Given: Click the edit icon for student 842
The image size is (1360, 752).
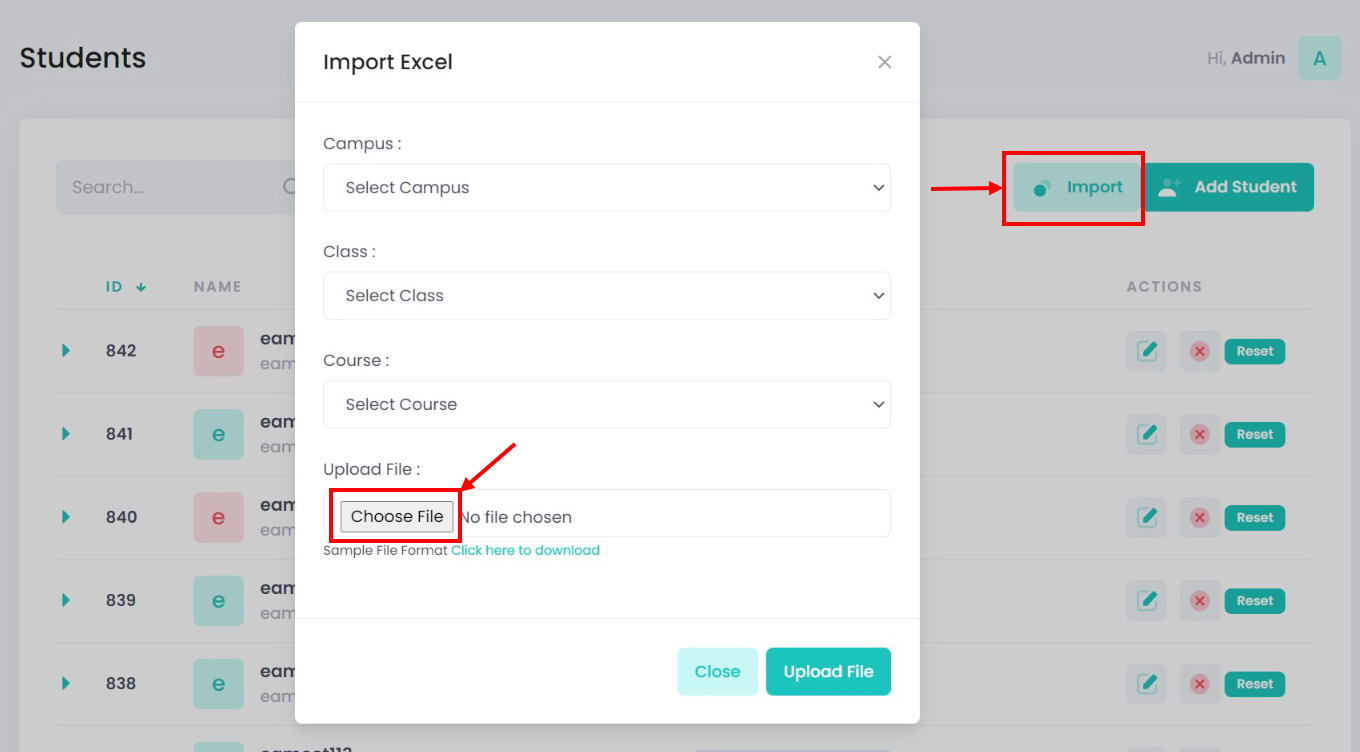Looking at the screenshot, I should 1146,351.
